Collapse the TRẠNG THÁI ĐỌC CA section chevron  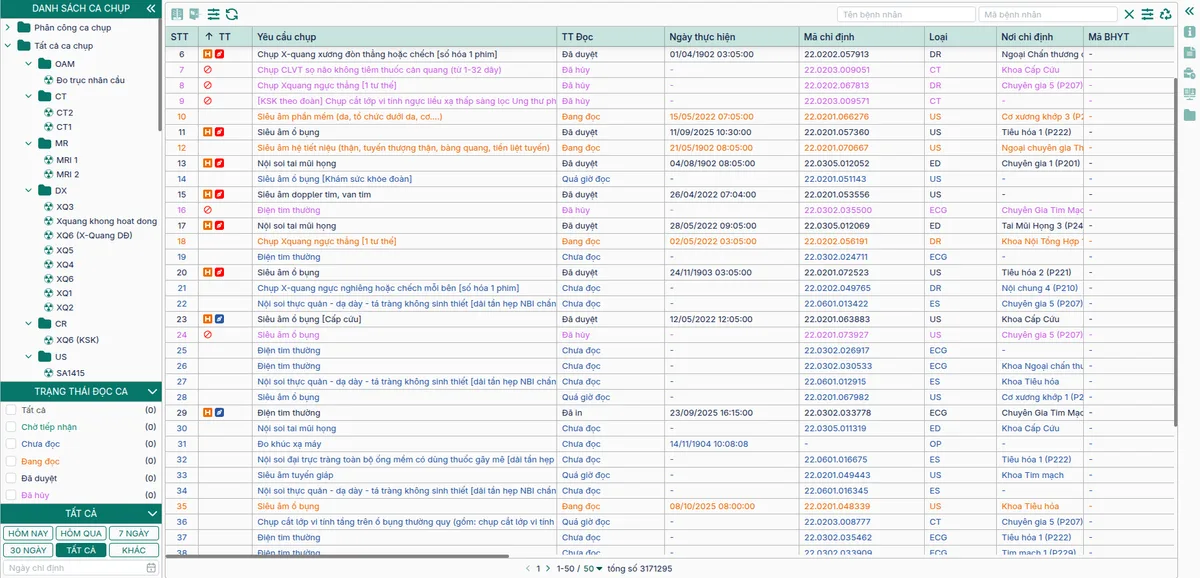pyautogui.click(x=152, y=392)
